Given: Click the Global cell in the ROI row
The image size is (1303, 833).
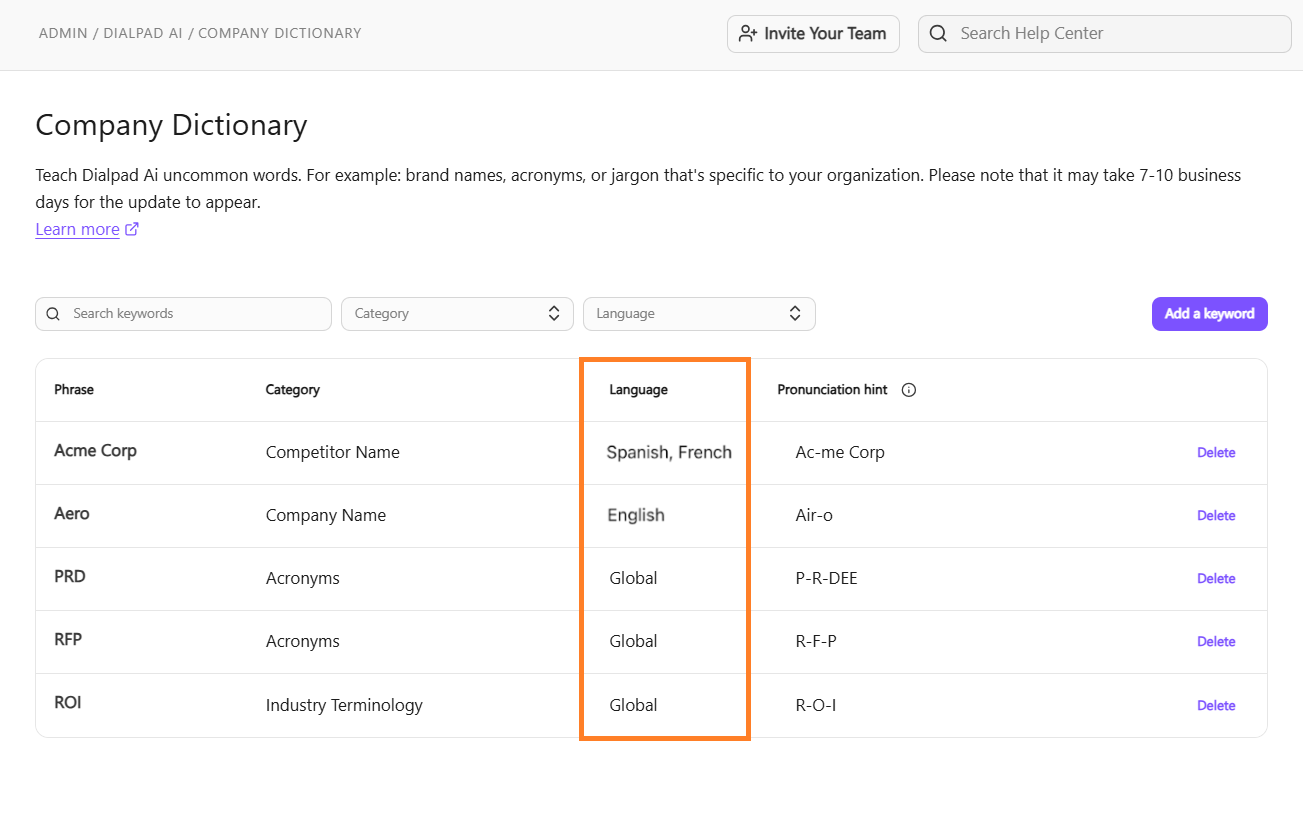Looking at the screenshot, I should [x=633, y=705].
